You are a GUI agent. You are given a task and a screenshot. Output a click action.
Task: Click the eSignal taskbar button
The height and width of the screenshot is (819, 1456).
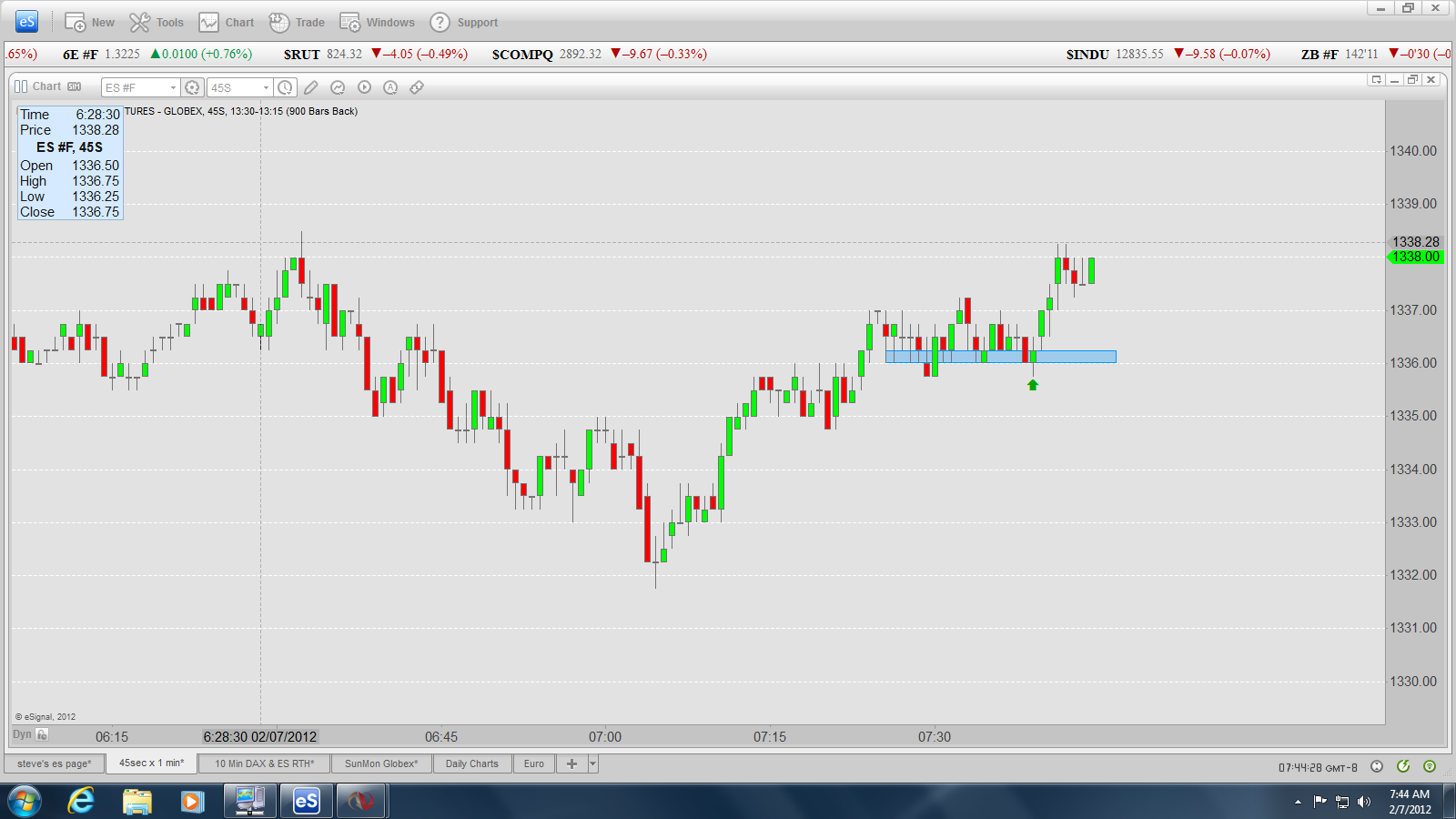[307, 802]
